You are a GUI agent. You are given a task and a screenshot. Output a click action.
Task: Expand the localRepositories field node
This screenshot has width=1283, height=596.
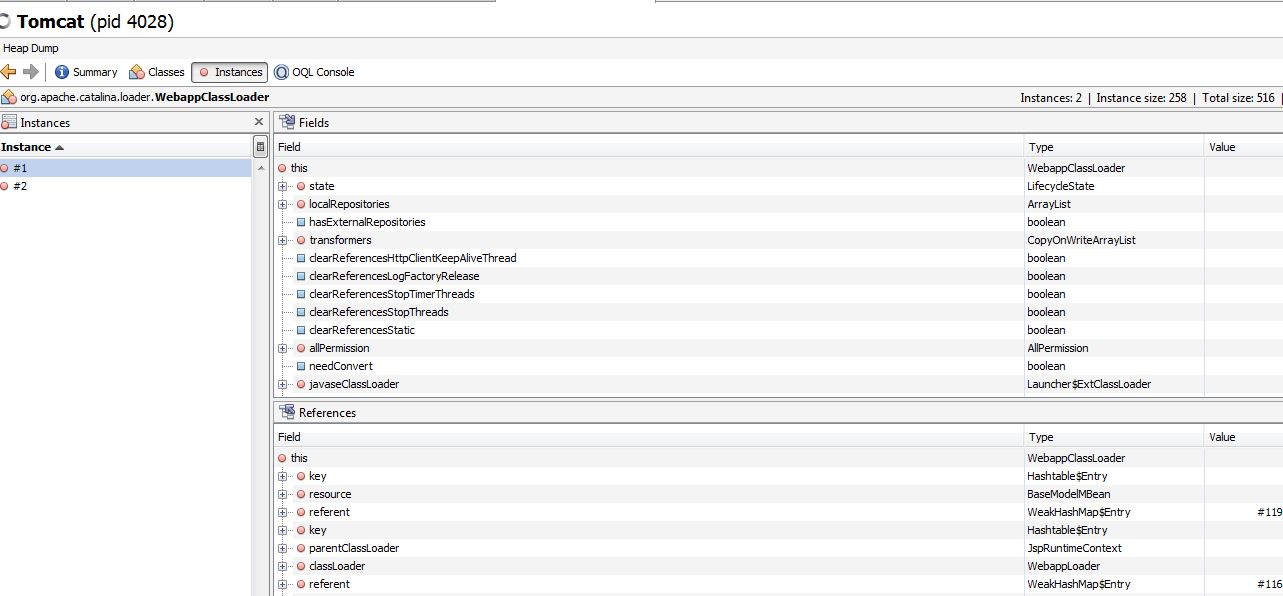tap(283, 205)
